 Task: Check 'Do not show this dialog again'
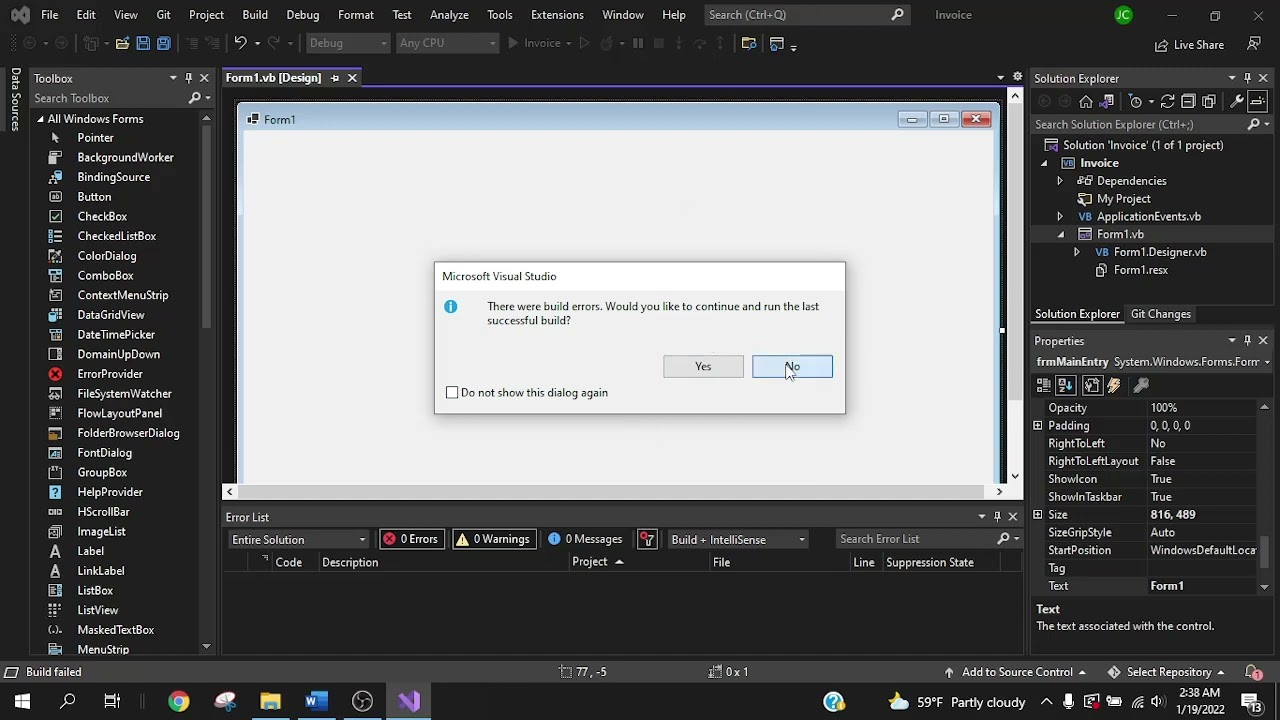click(452, 393)
